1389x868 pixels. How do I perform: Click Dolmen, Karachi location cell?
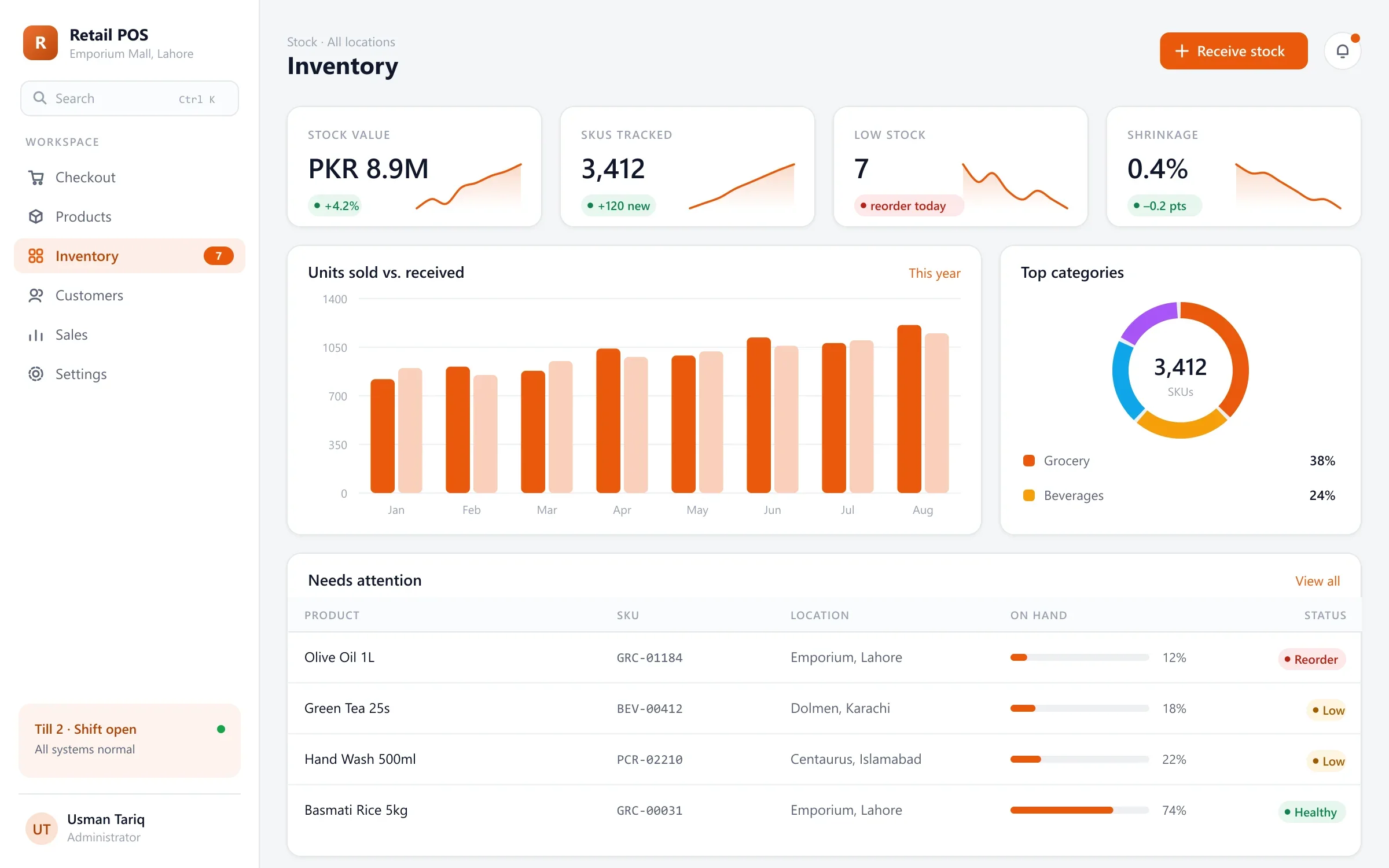coord(840,708)
